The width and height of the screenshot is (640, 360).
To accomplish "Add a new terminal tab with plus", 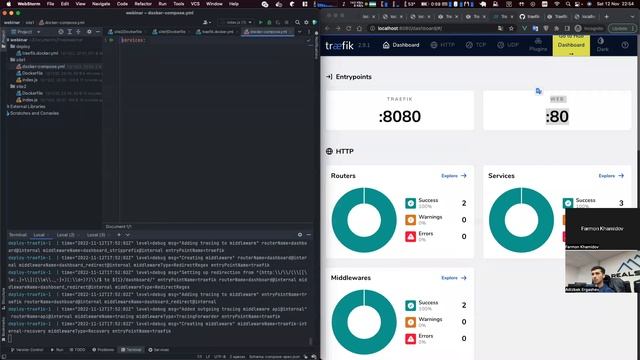I will [x=119, y=235].
